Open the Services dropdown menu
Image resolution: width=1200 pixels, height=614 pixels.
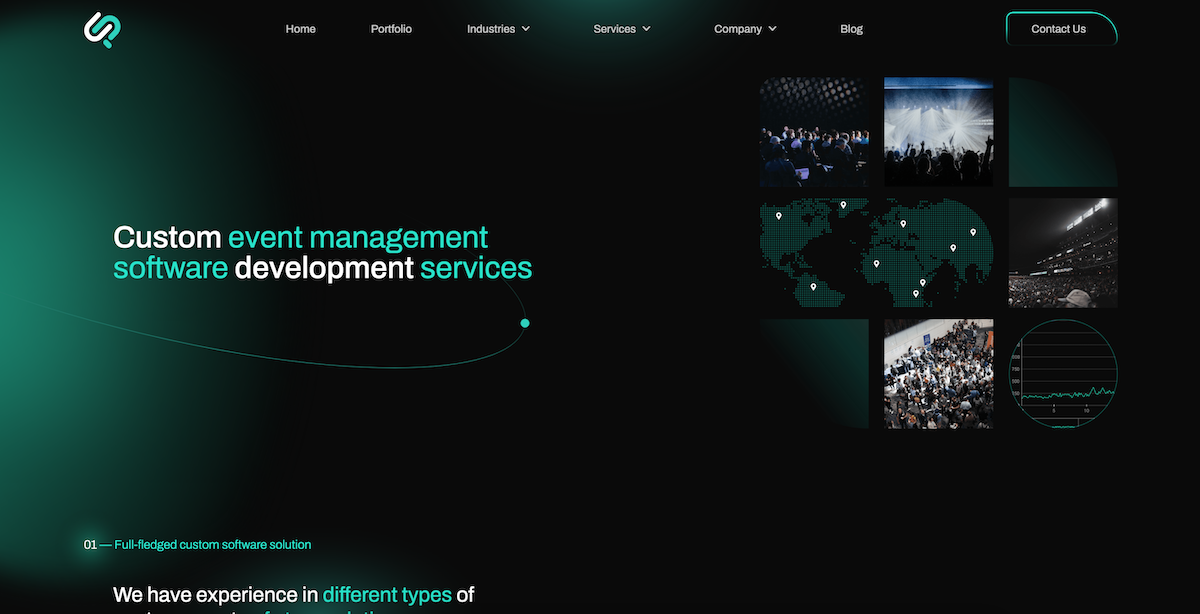pos(621,29)
